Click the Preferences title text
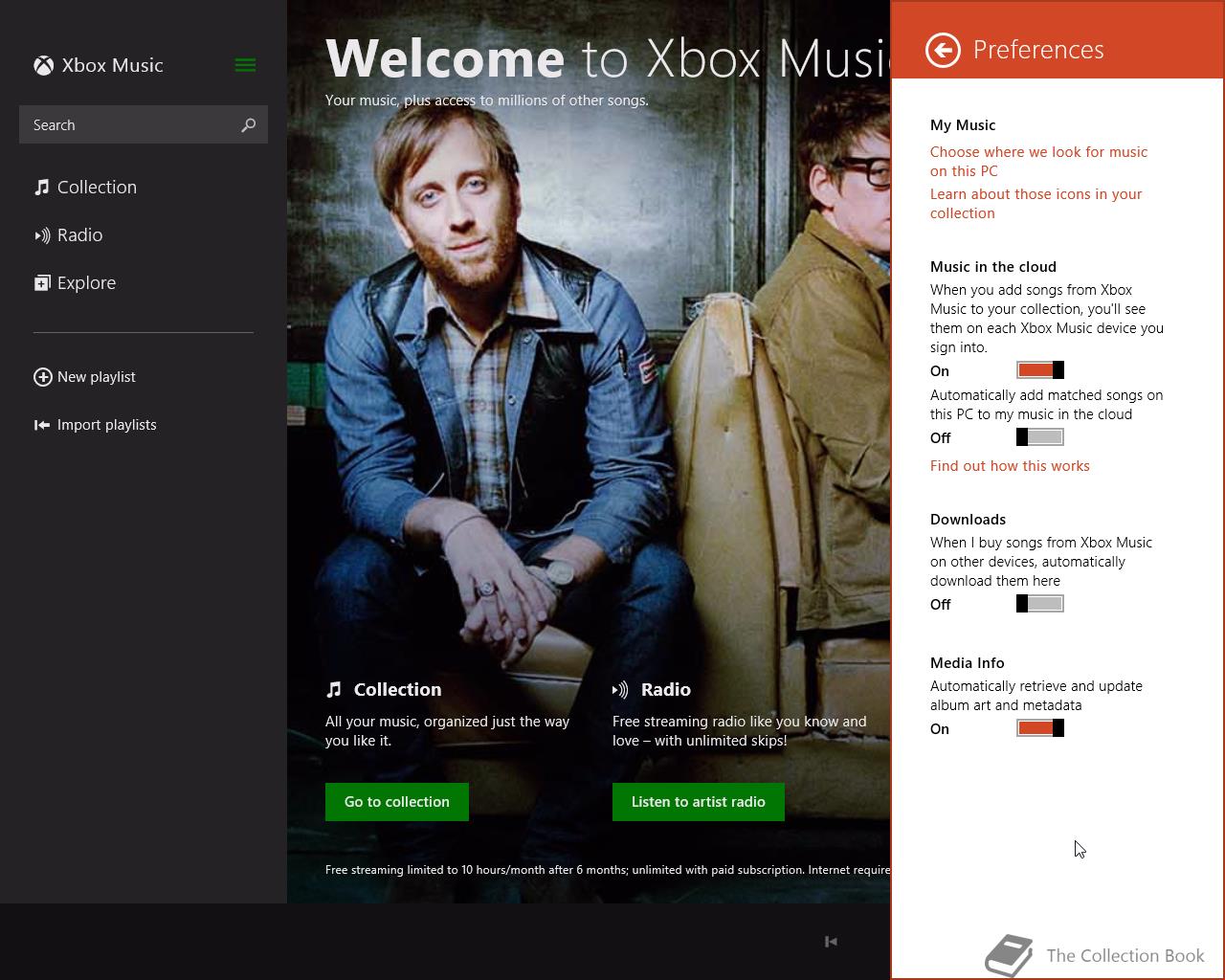 [1038, 50]
